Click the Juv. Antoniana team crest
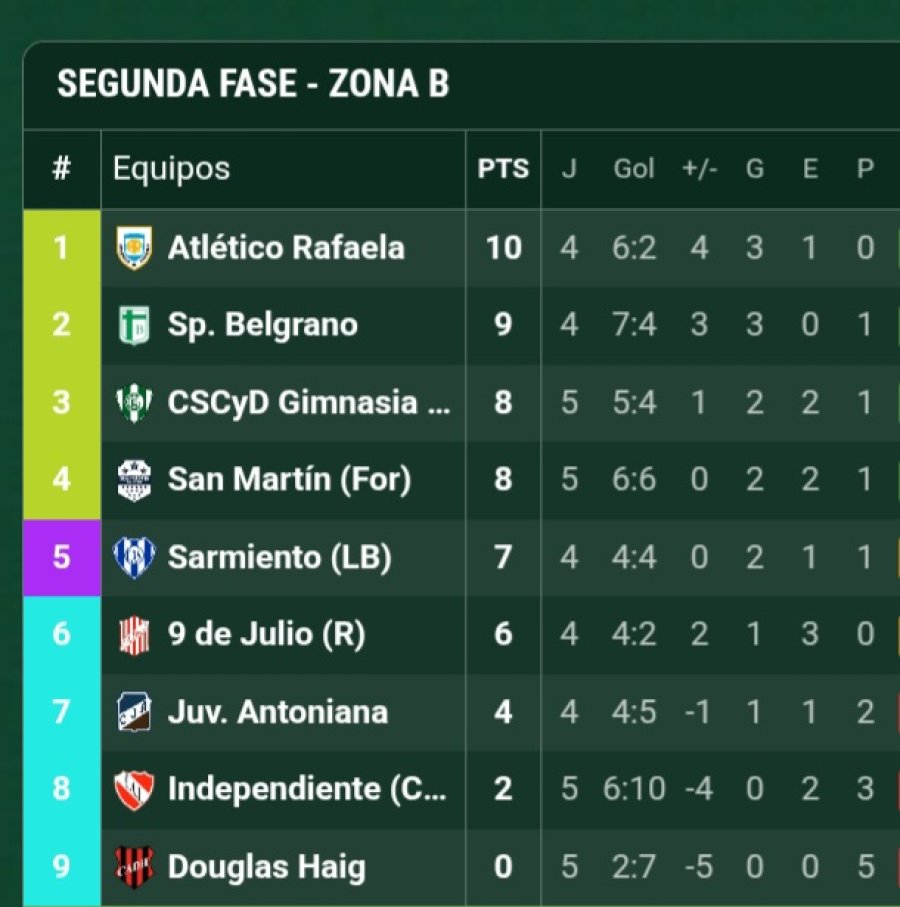Screen dimensions: 900x907 [x=134, y=712]
